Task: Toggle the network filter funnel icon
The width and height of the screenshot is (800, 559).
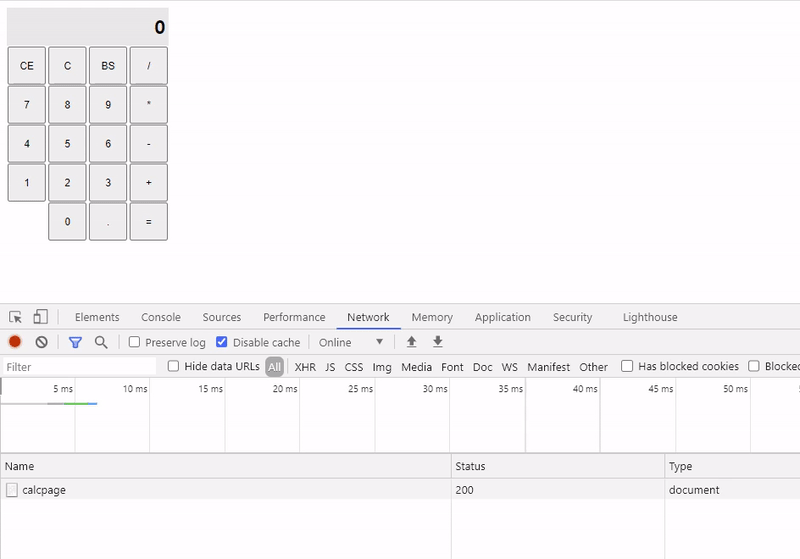Action: [75, 342]
